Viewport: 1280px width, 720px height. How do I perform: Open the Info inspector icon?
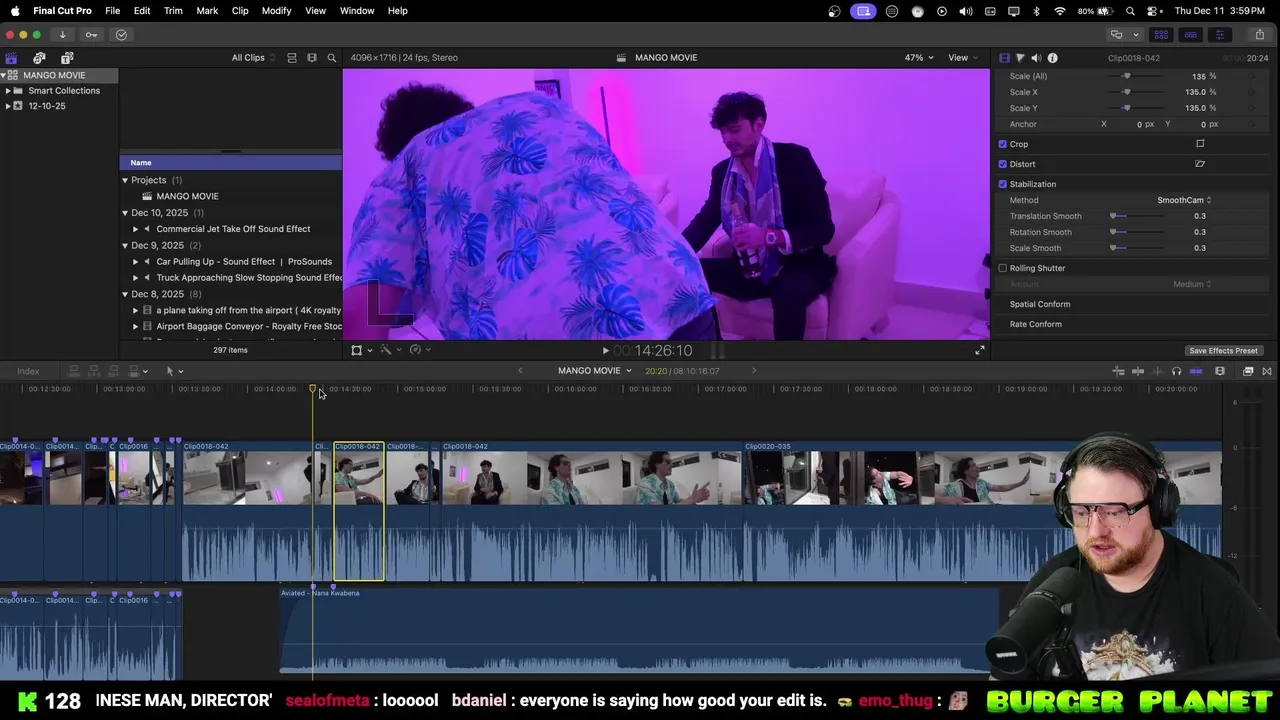pos(1052,58)
